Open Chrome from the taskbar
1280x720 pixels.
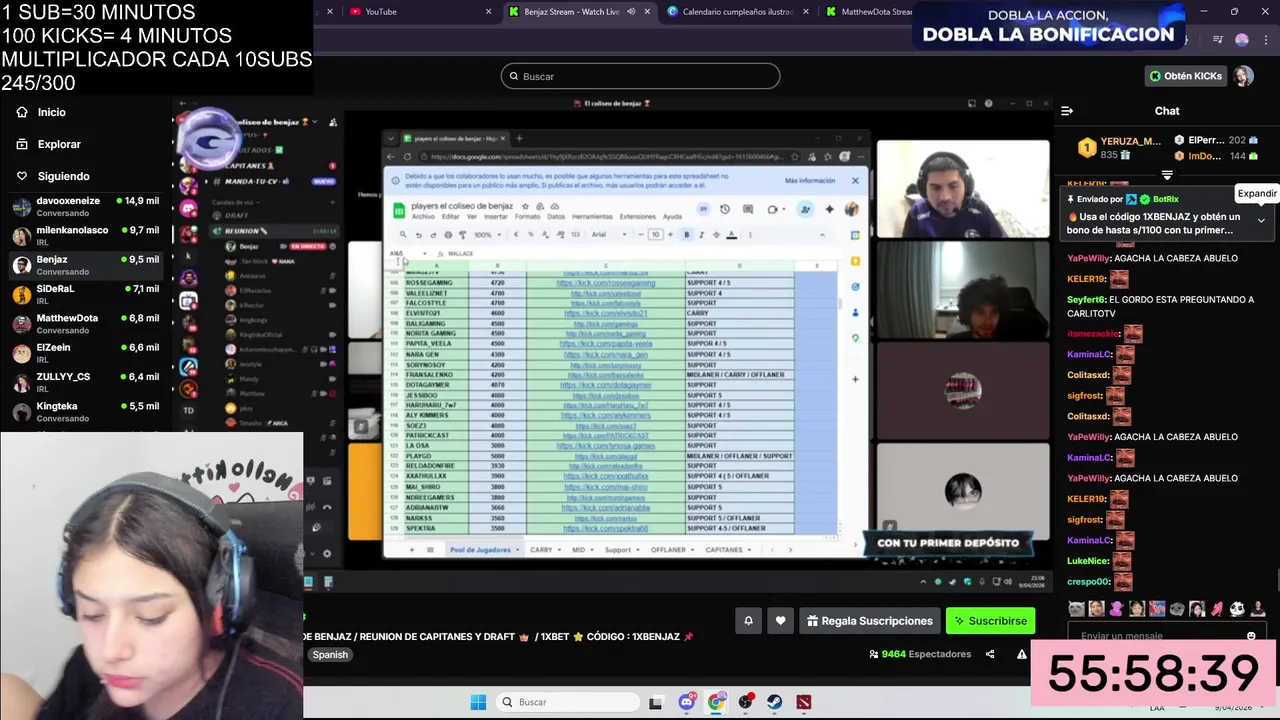tap(716, 702)
